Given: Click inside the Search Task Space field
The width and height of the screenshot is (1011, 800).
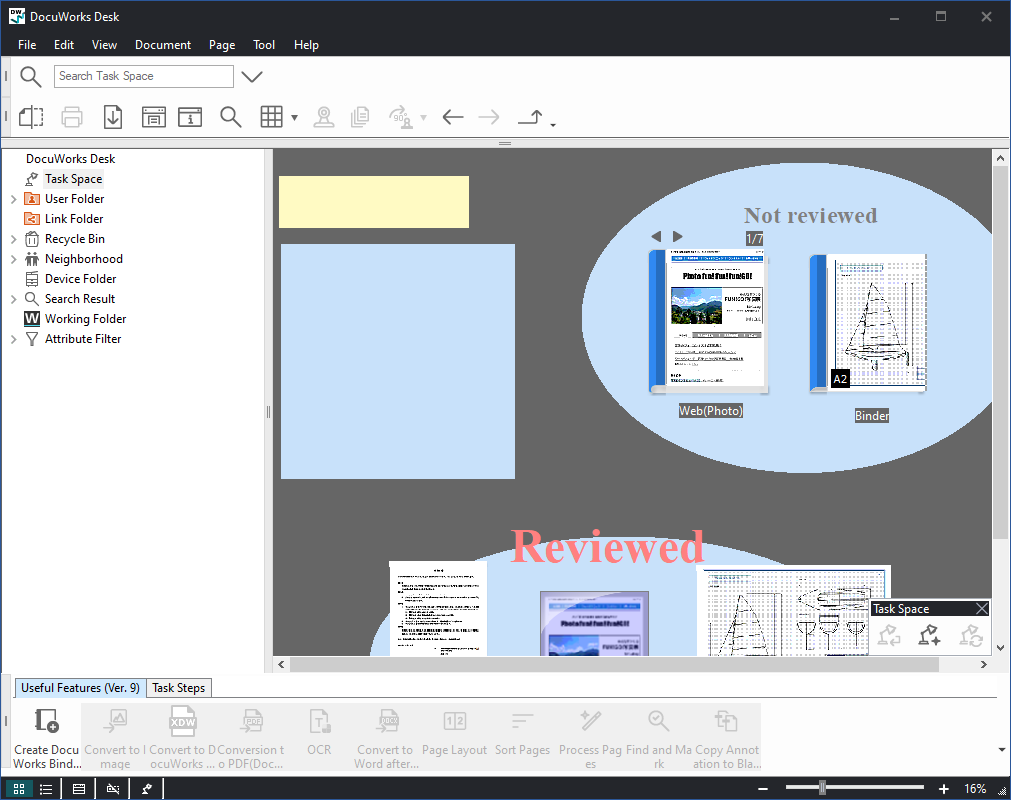Looking at the screenshot, I should coord(144,77).
